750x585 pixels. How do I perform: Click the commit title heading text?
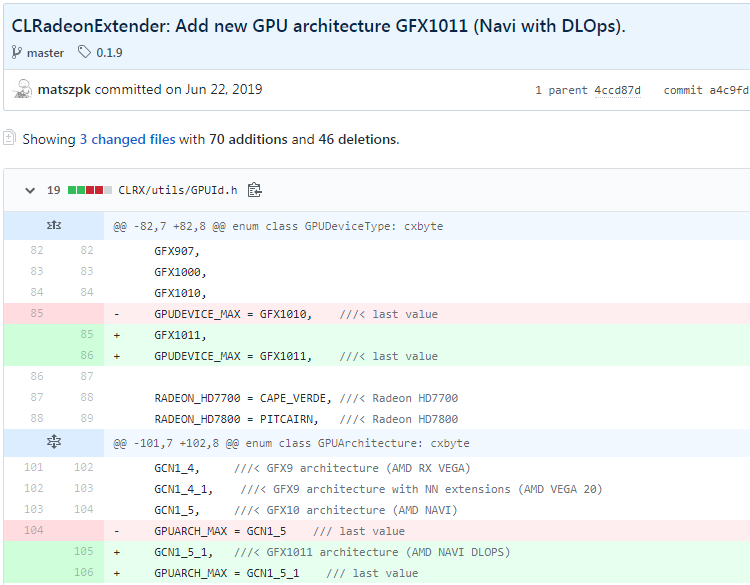(x=318, y=25)
